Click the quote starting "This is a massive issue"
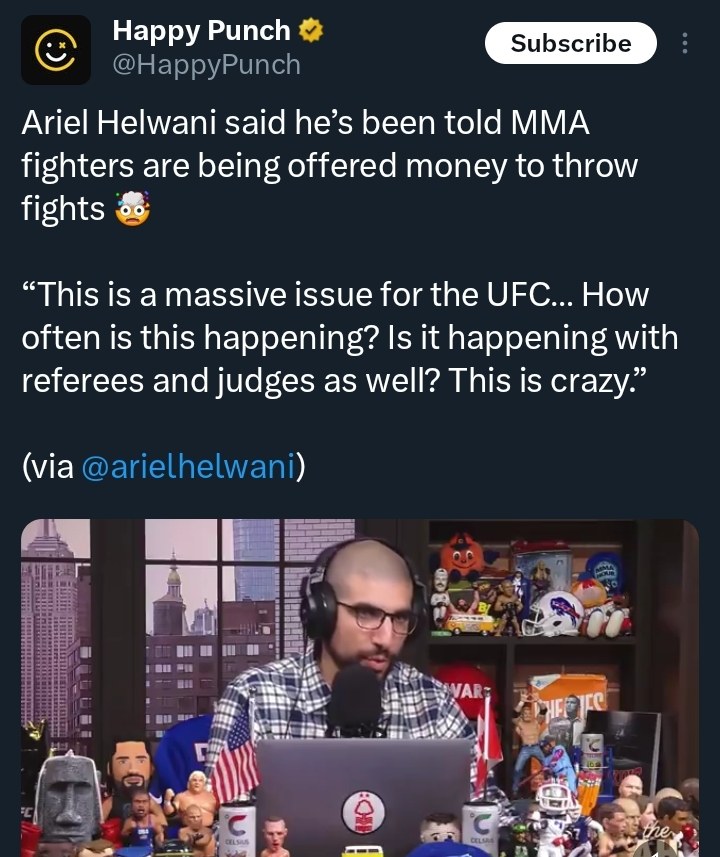The height and width of the screenshot is (857, 720). click(350, 337)
